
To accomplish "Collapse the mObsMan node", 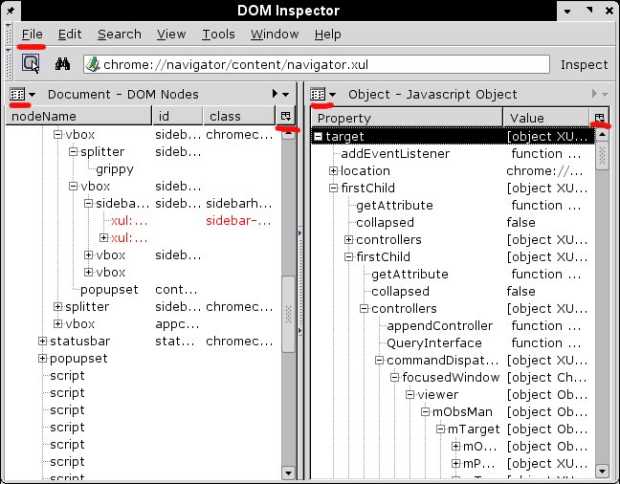I will (x=425, y=412).
